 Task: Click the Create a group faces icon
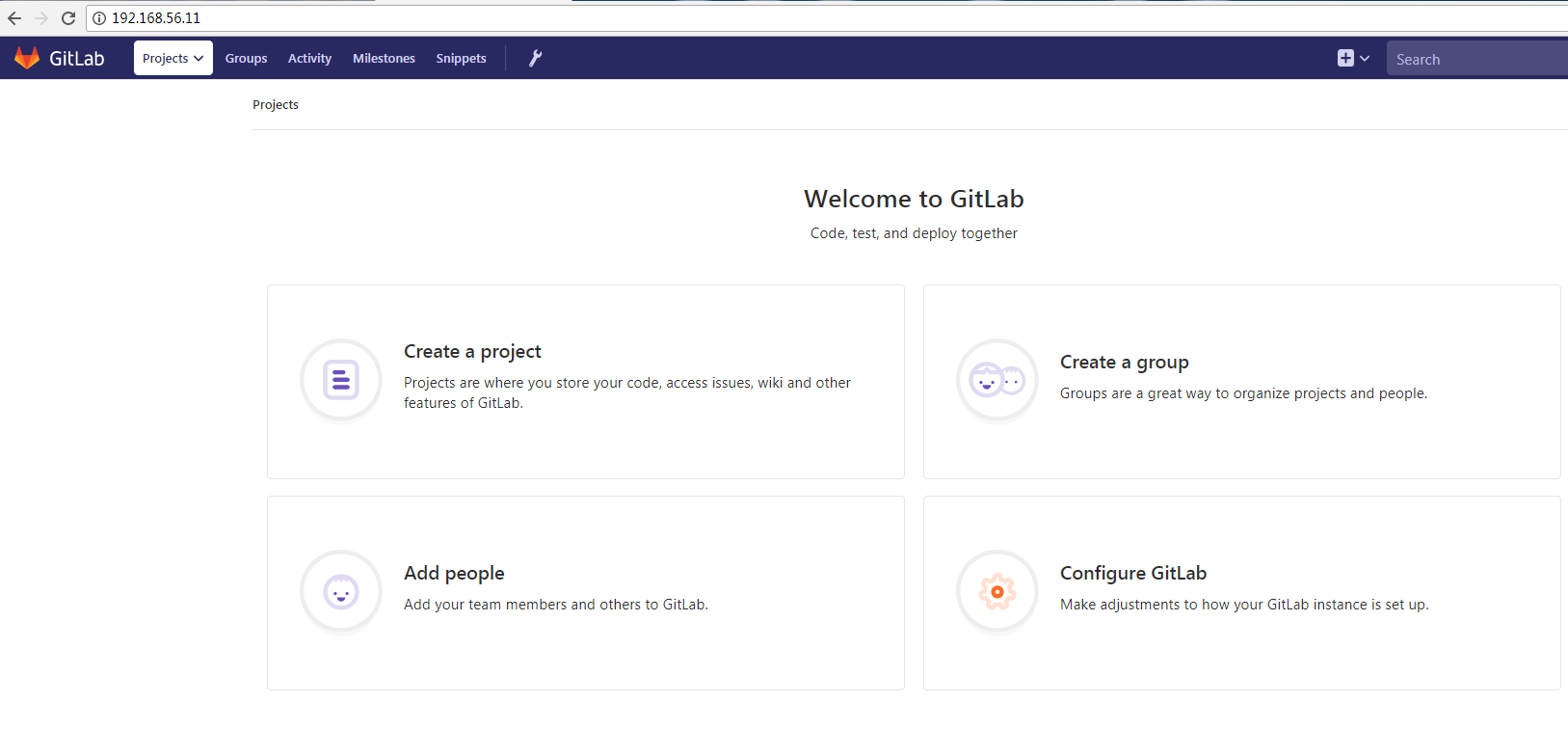pyautogui.click(x=997, y=380)
